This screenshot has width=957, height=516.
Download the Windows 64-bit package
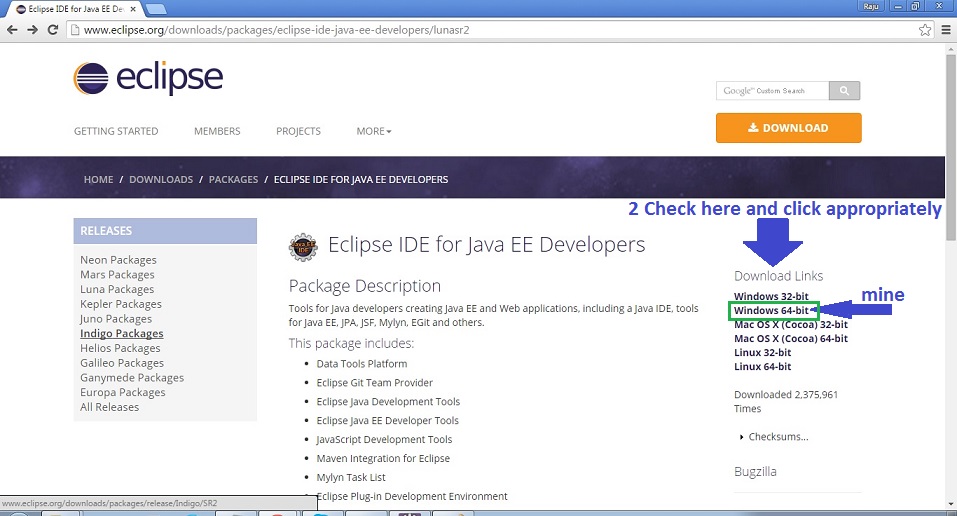[x=771, y=310]
